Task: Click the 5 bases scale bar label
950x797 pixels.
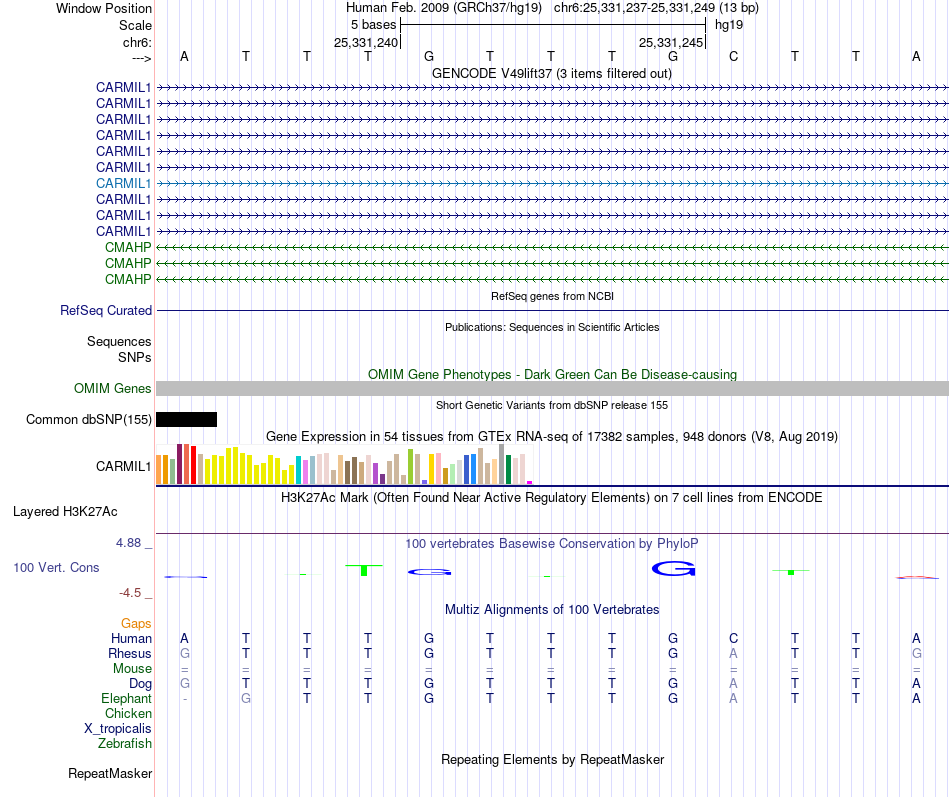Action: (373, 25)
